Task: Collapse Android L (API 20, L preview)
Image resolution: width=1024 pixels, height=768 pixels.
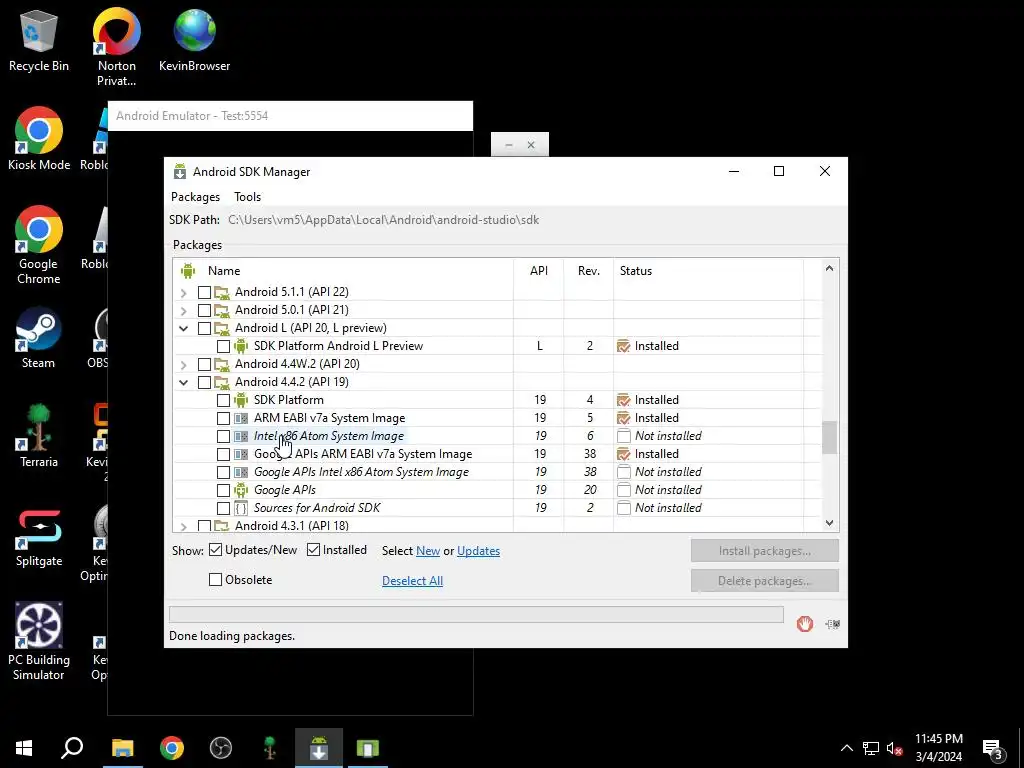Action: click(184, 328)
